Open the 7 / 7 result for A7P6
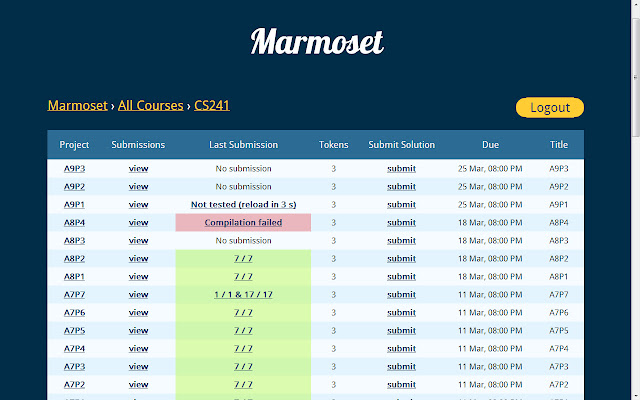The height and width of the screenshot is (400, 640). [x=243, y=312]
